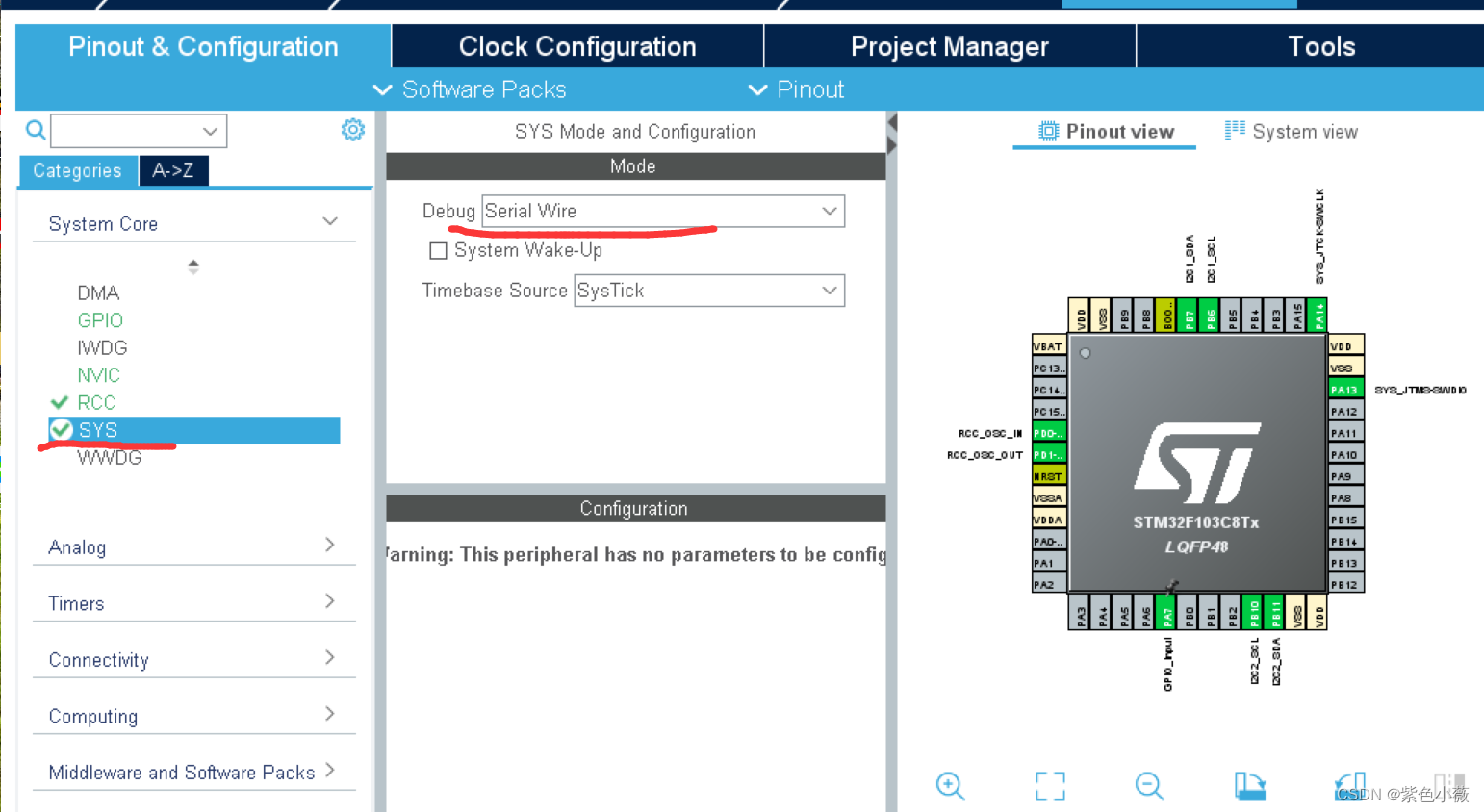Select green pin PB7 on the chip

1190,315
